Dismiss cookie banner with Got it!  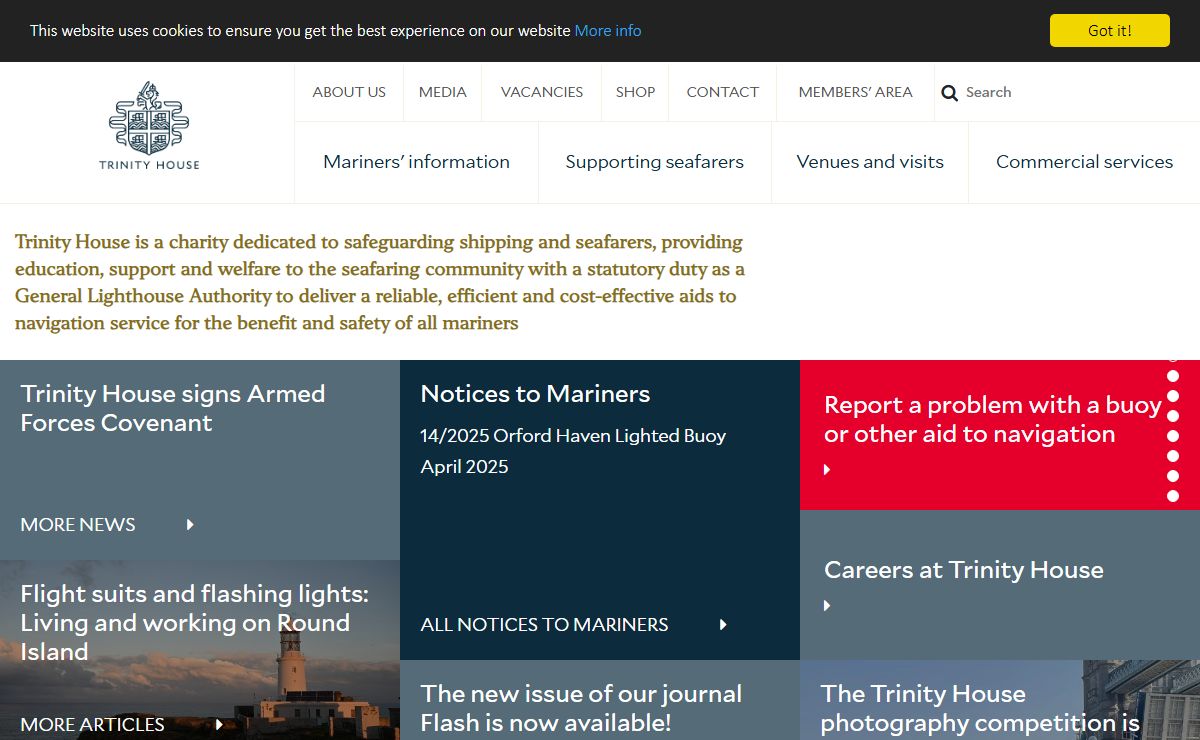pos(1109,30)
